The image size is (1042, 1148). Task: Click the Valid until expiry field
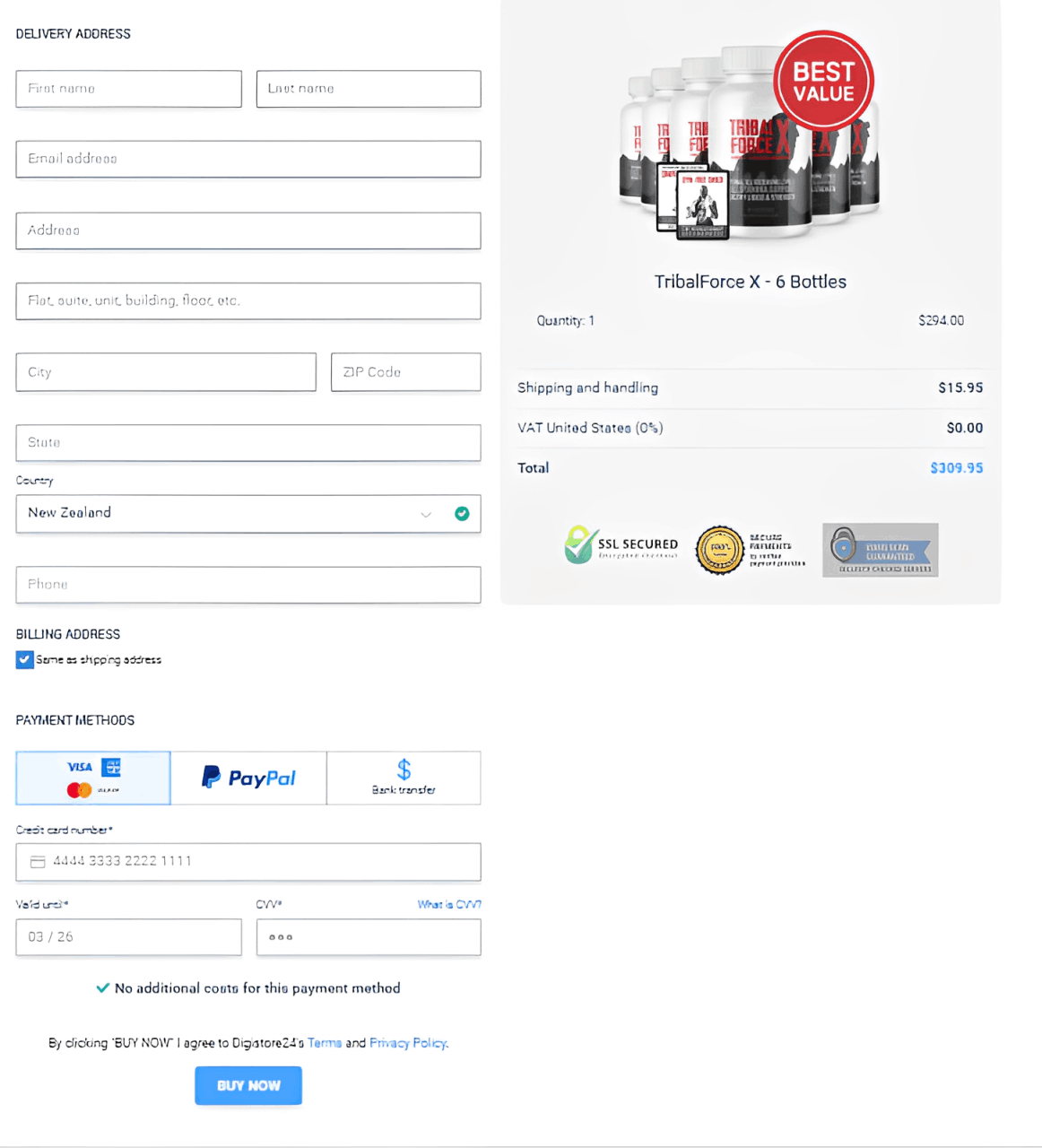pos(128,937)
